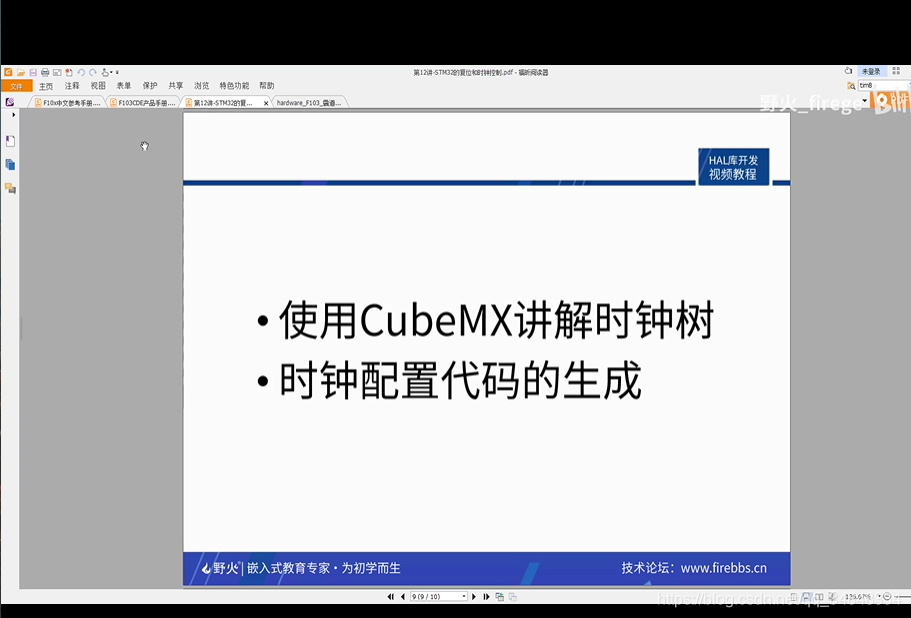Switch to the hardware_F103 document tab
Image resolution: width=911 pixels, height=618 pixels.
pos(309,103)
